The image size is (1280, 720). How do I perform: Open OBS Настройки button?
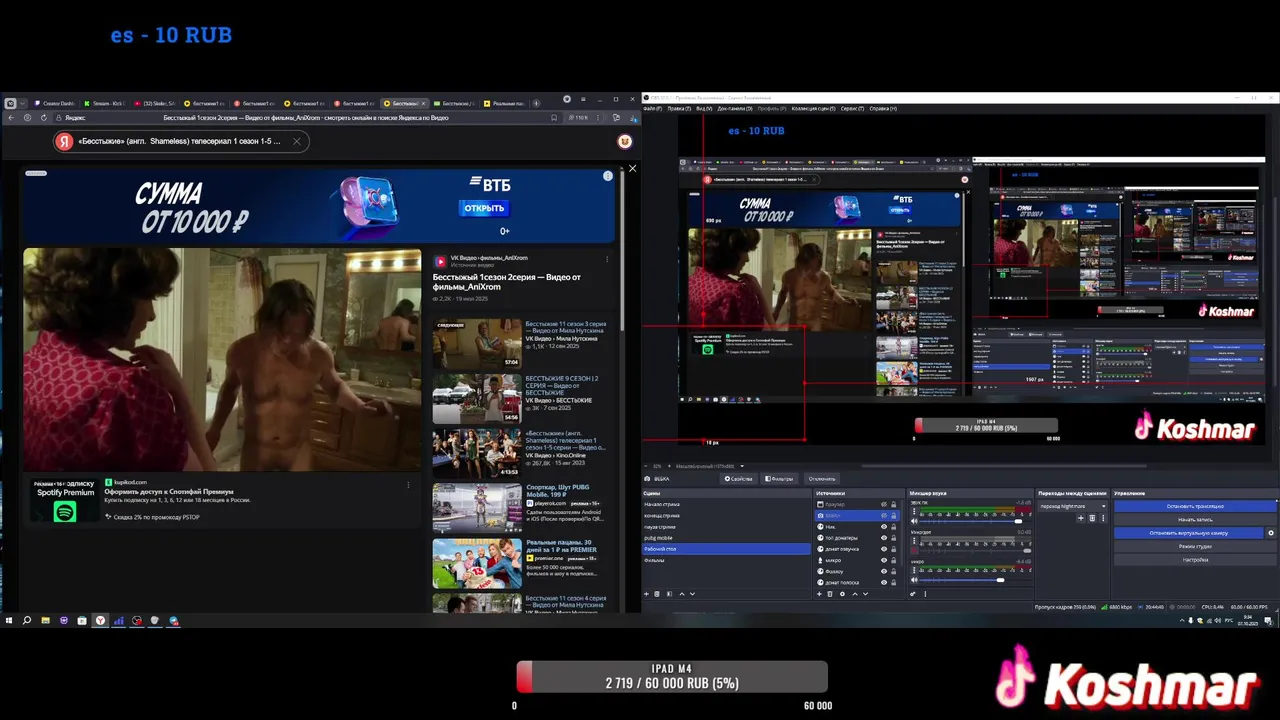pos(1195,560)
